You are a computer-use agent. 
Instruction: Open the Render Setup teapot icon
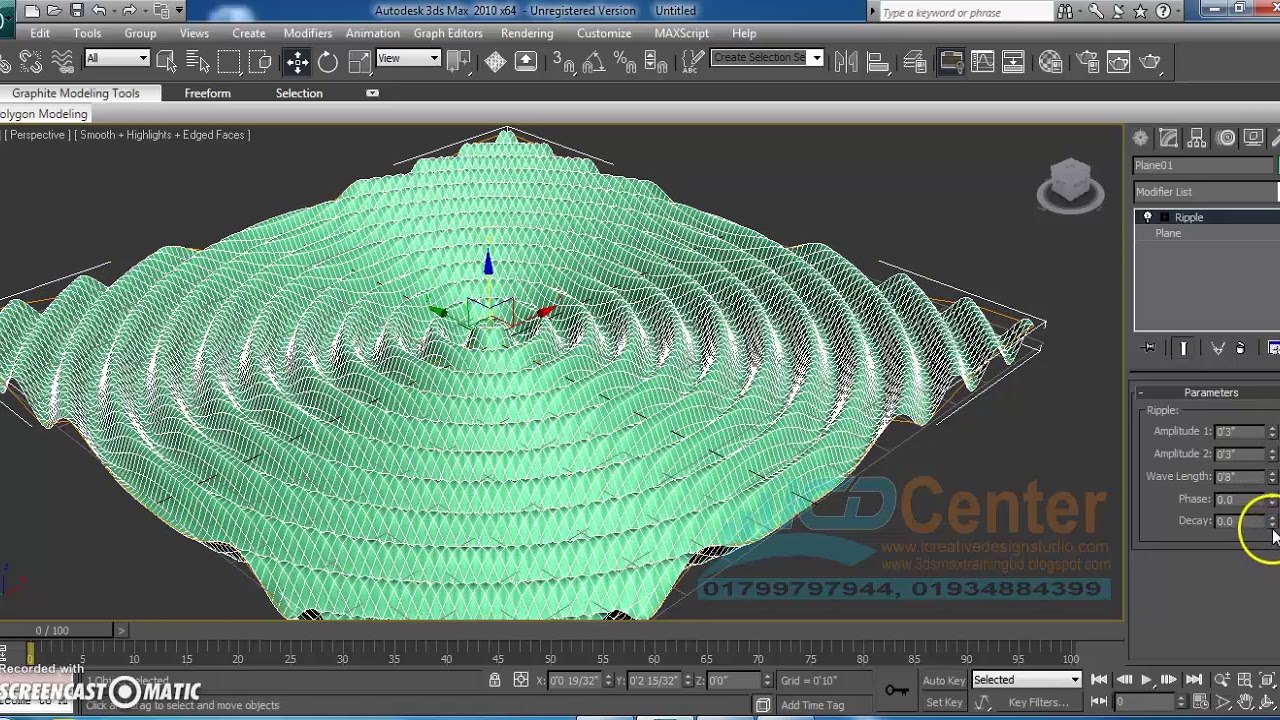[1088, 62]
